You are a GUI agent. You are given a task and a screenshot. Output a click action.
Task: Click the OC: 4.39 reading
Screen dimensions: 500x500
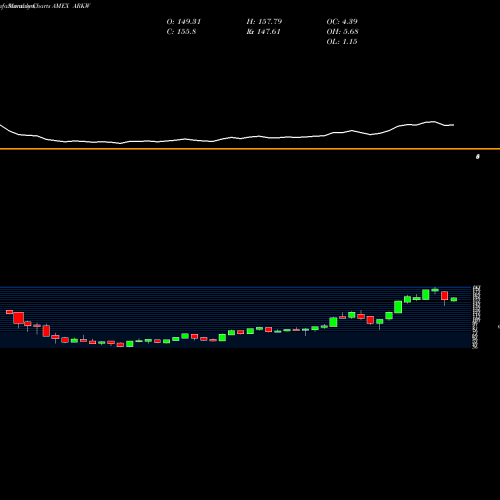[x=342, y=22]
